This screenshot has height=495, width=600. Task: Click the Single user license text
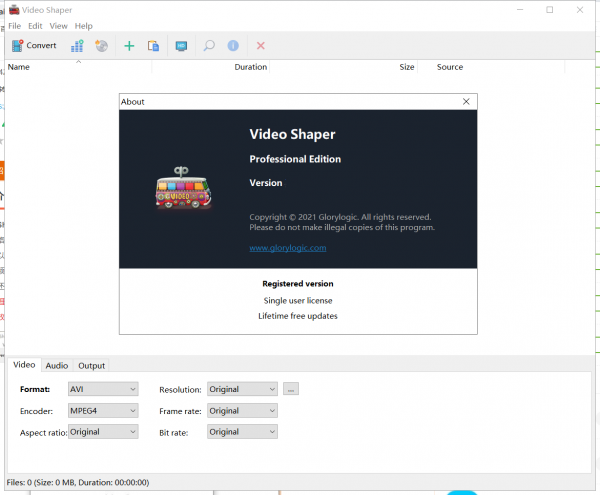click(298, 301)
